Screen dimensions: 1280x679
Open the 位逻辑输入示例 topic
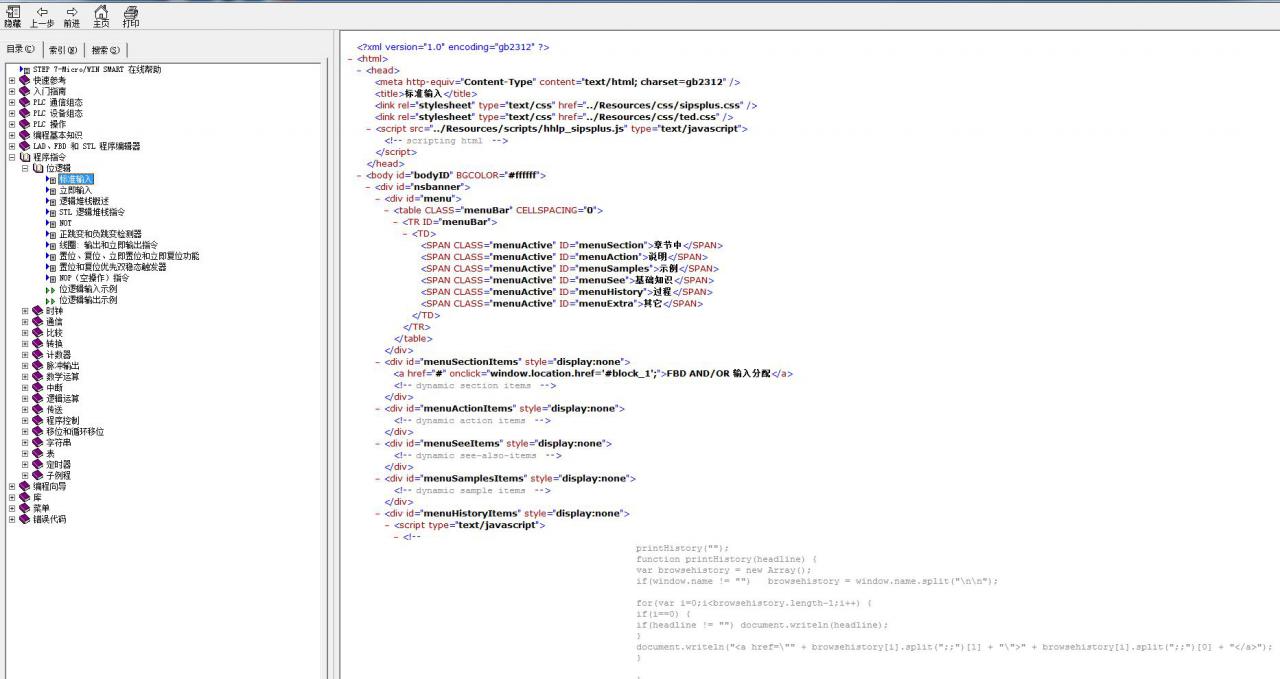87,289
